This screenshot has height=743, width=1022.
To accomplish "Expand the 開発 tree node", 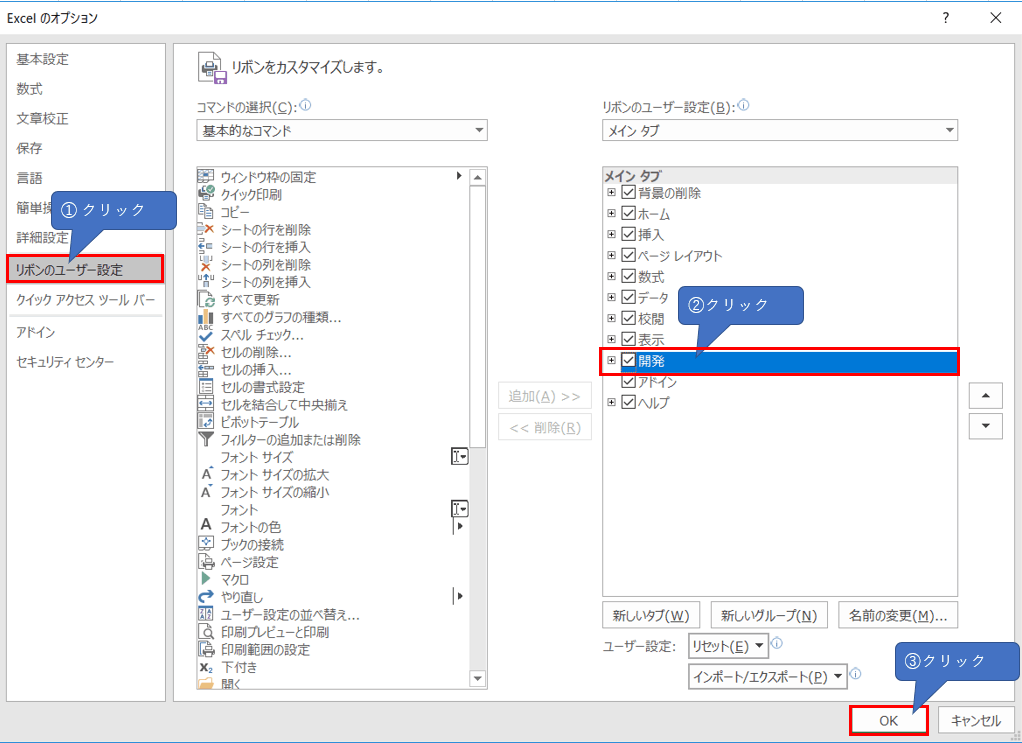I will tap(611, 360).
